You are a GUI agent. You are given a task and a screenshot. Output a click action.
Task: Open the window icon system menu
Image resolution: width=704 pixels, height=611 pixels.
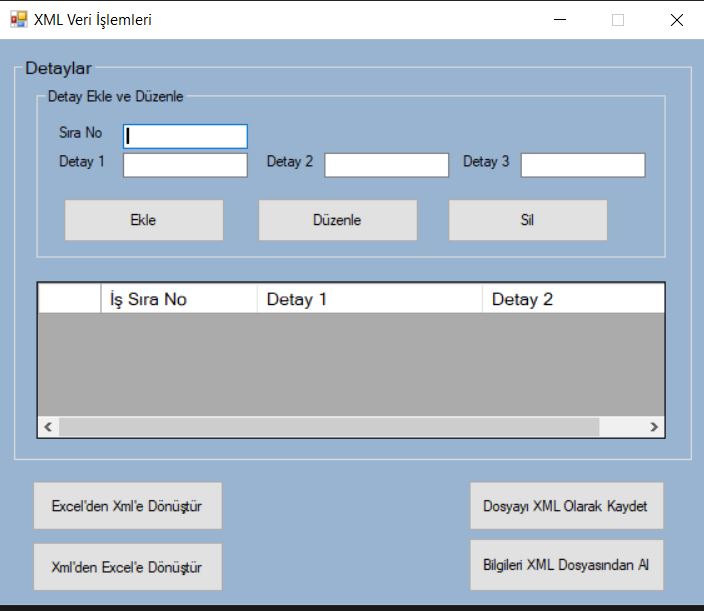click(x=19, y=19)
